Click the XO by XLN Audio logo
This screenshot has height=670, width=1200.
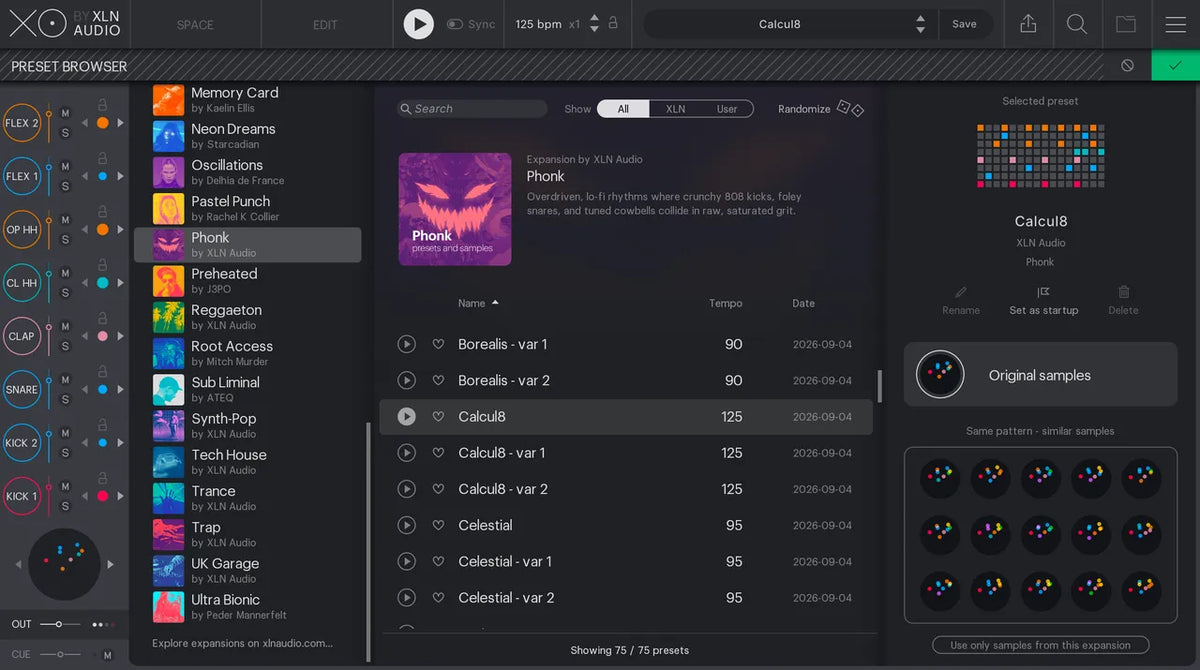tap(64, 23)
